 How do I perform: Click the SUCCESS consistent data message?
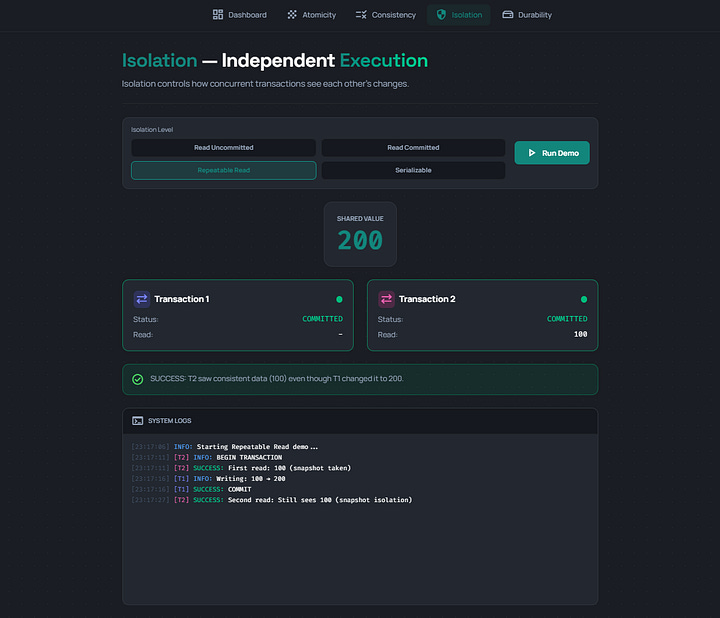277,379
